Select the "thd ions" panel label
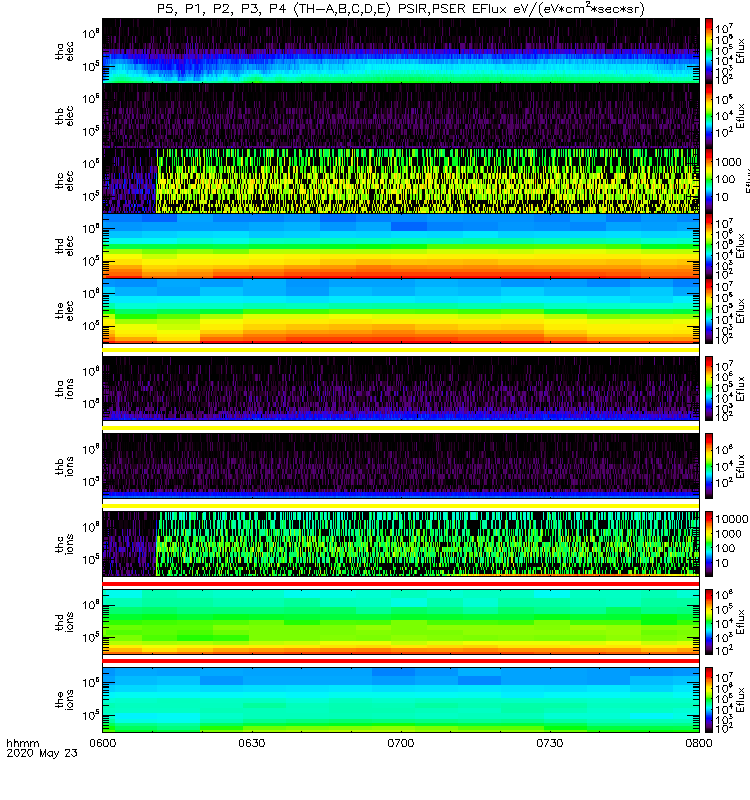 click(64, 622)
